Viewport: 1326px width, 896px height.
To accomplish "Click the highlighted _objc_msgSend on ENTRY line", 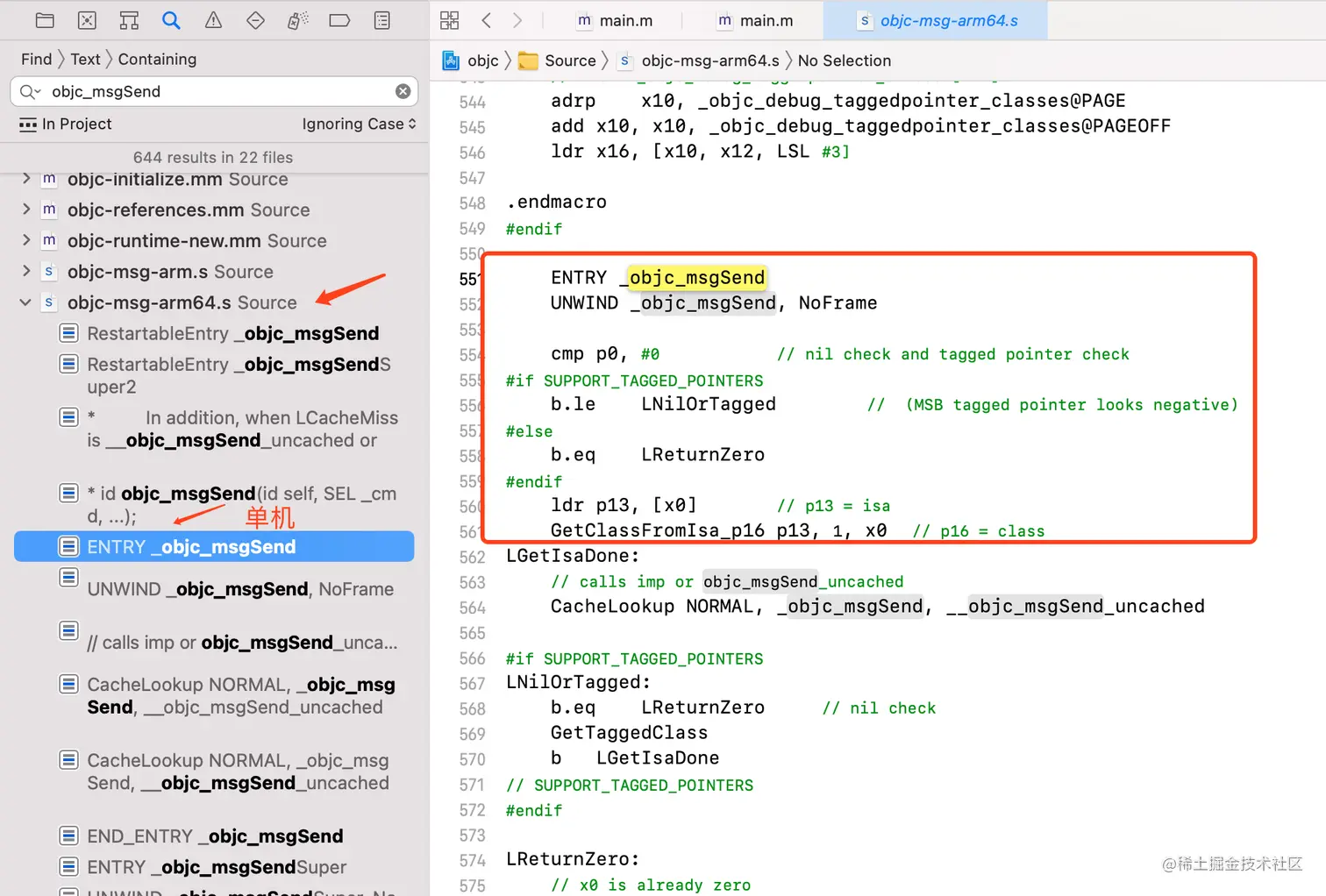I will point(697,278).
